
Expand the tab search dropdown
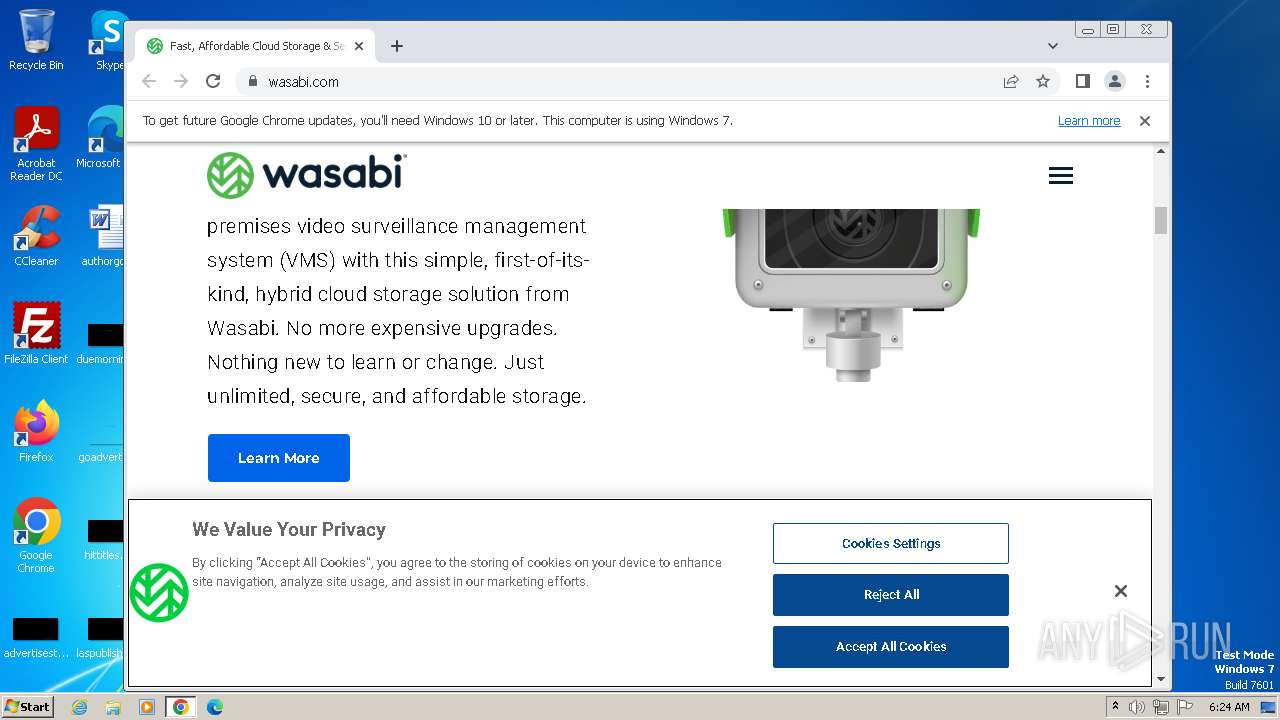click(x=1053, y=46)
